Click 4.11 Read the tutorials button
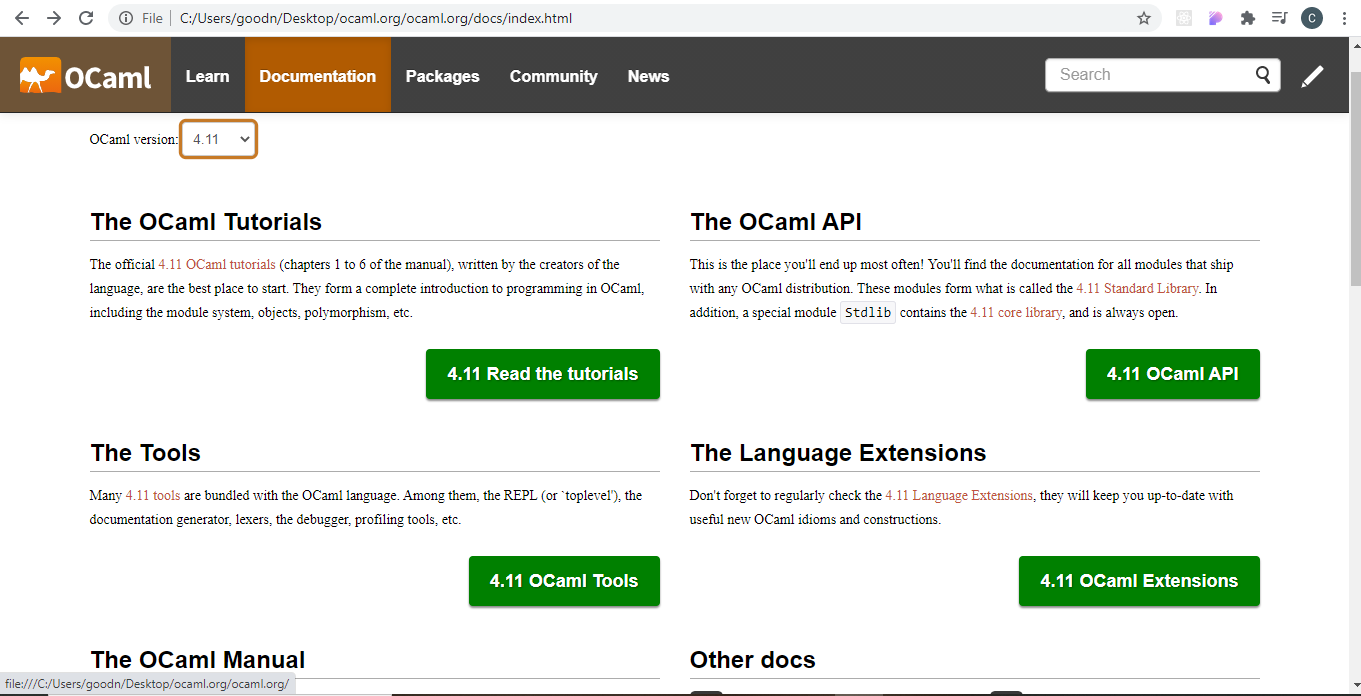 pos(543,374)
